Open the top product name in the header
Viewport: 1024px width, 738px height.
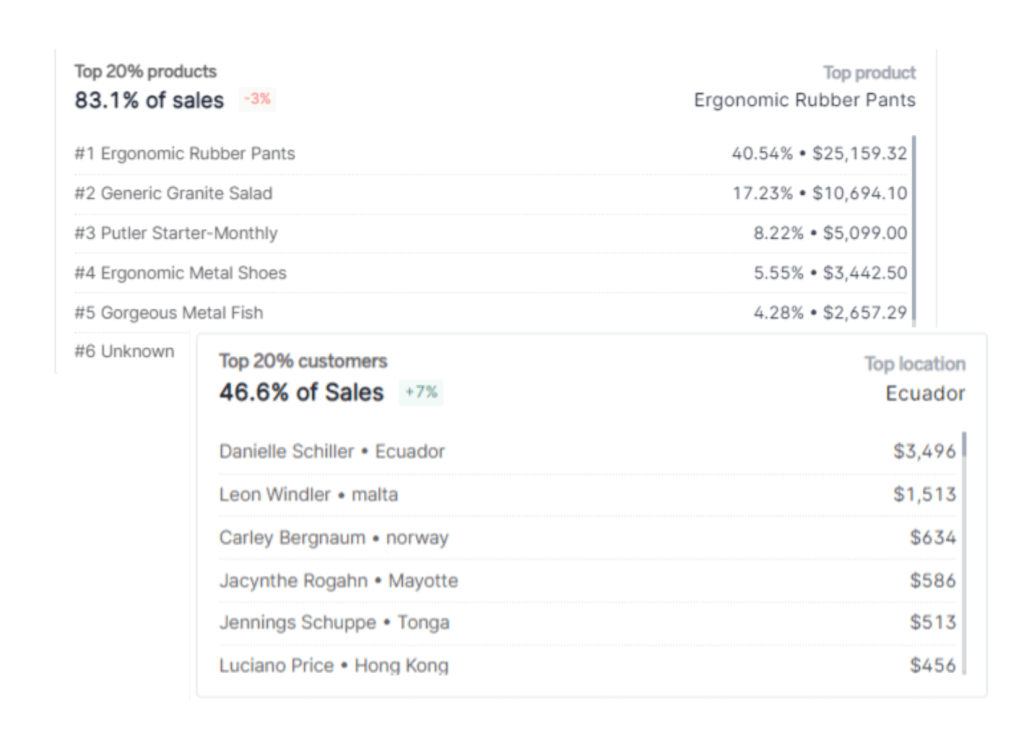tap(804, 100)
